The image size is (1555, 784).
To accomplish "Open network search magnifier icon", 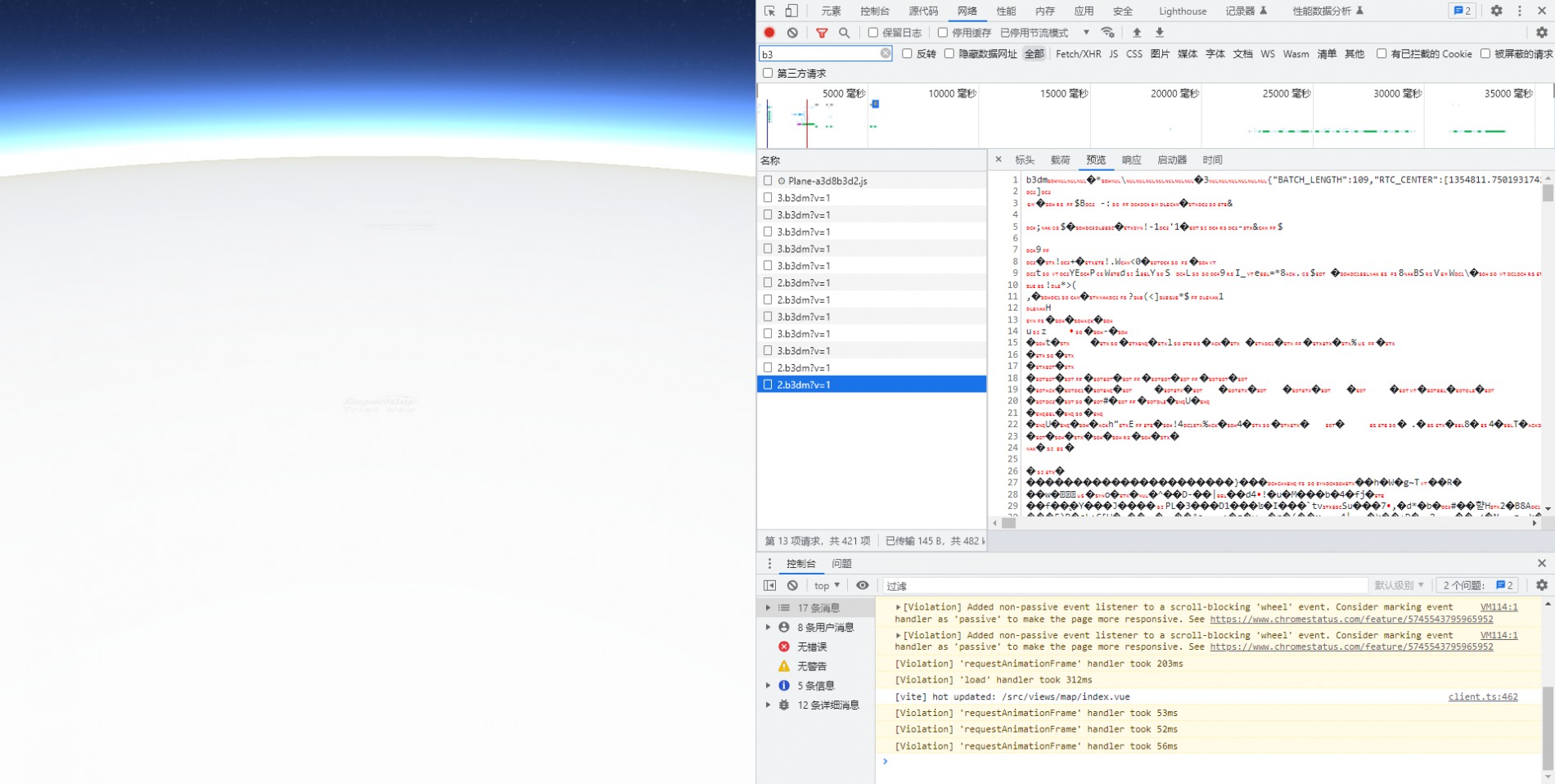I will [845, 33].
